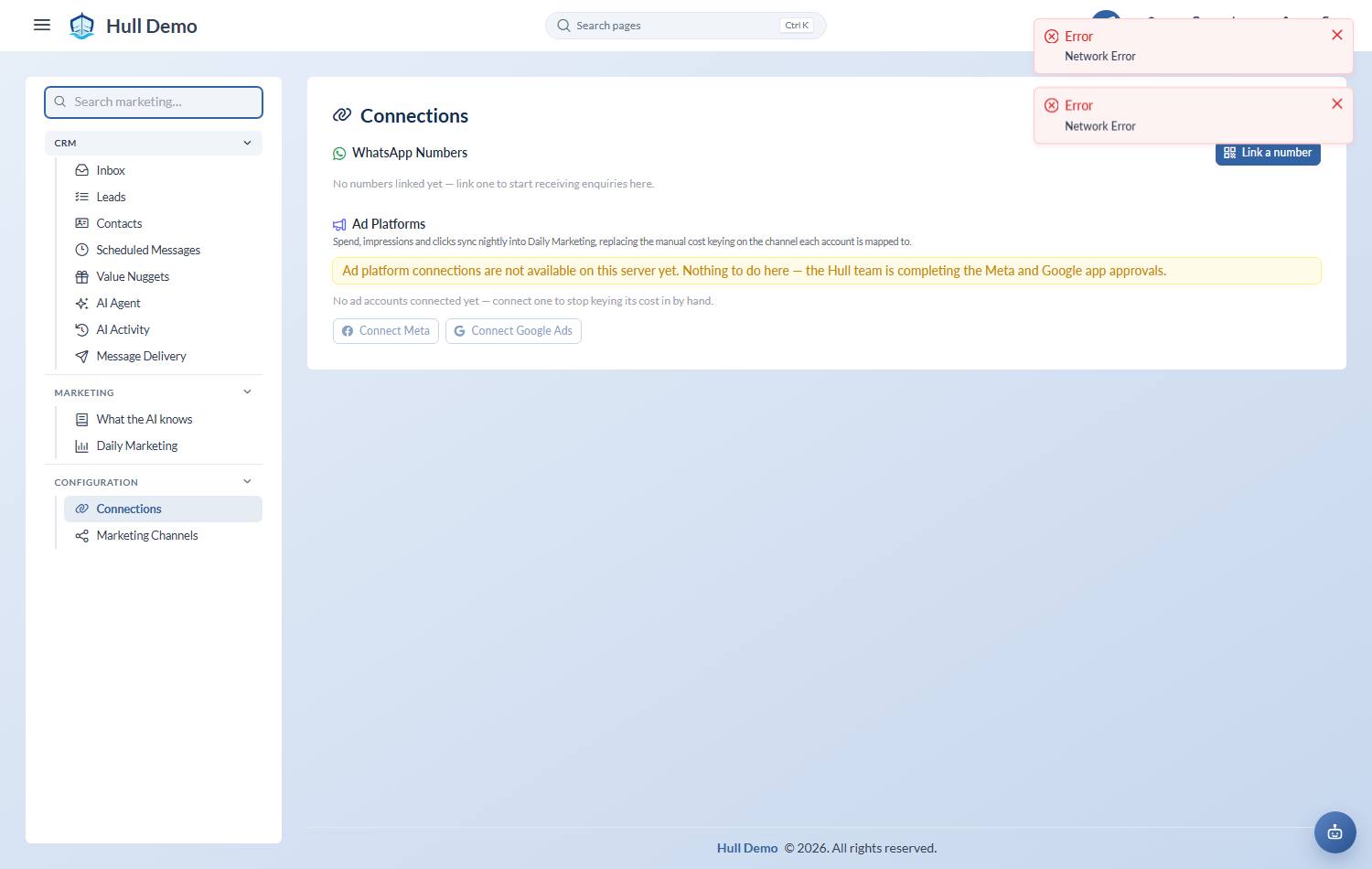Click the Hull Demo ship logo

[x=82, y=26]
